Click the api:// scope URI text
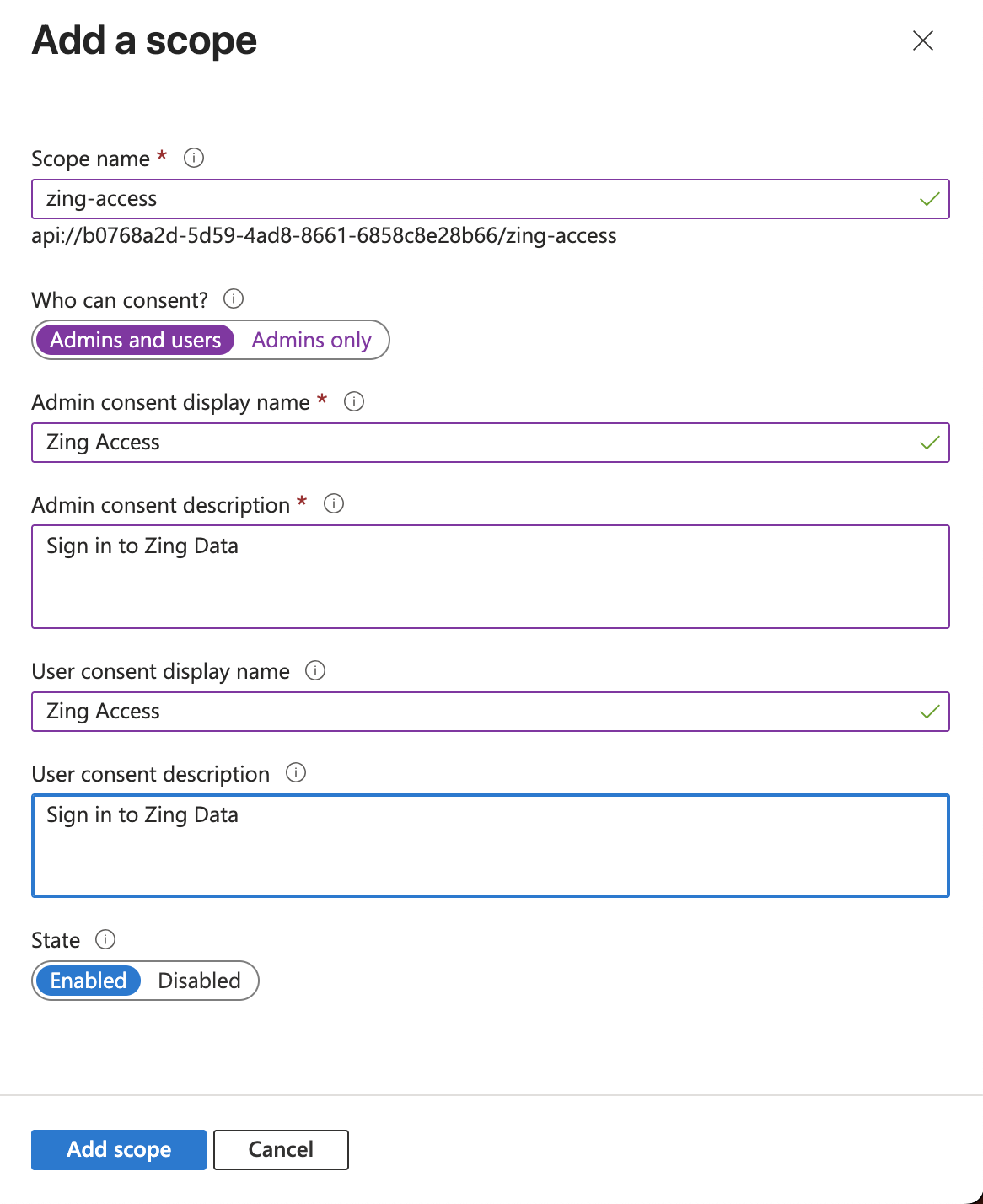Viewport: 983px width, 1204px height. [324, 236]
